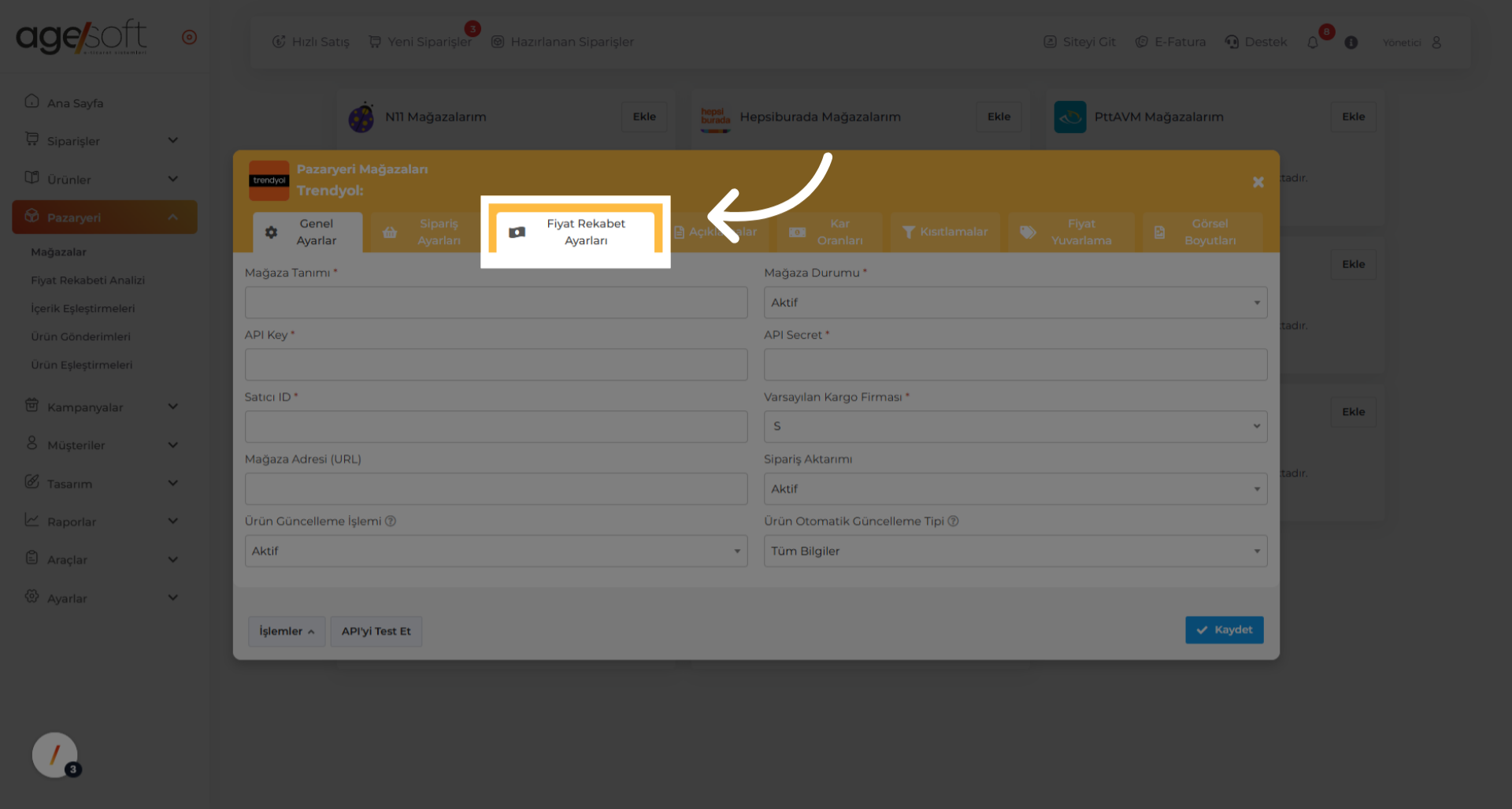Open Hazırlanan Siparişler in the top bar

point(562,42)
